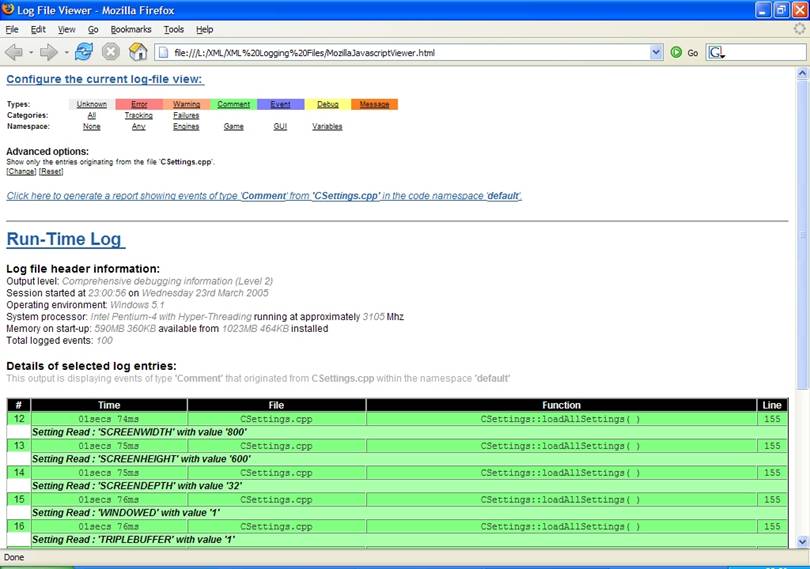Select the blue Event type filter
The width and height of the screenshot is (810, 569).
[x=281, y=104]
